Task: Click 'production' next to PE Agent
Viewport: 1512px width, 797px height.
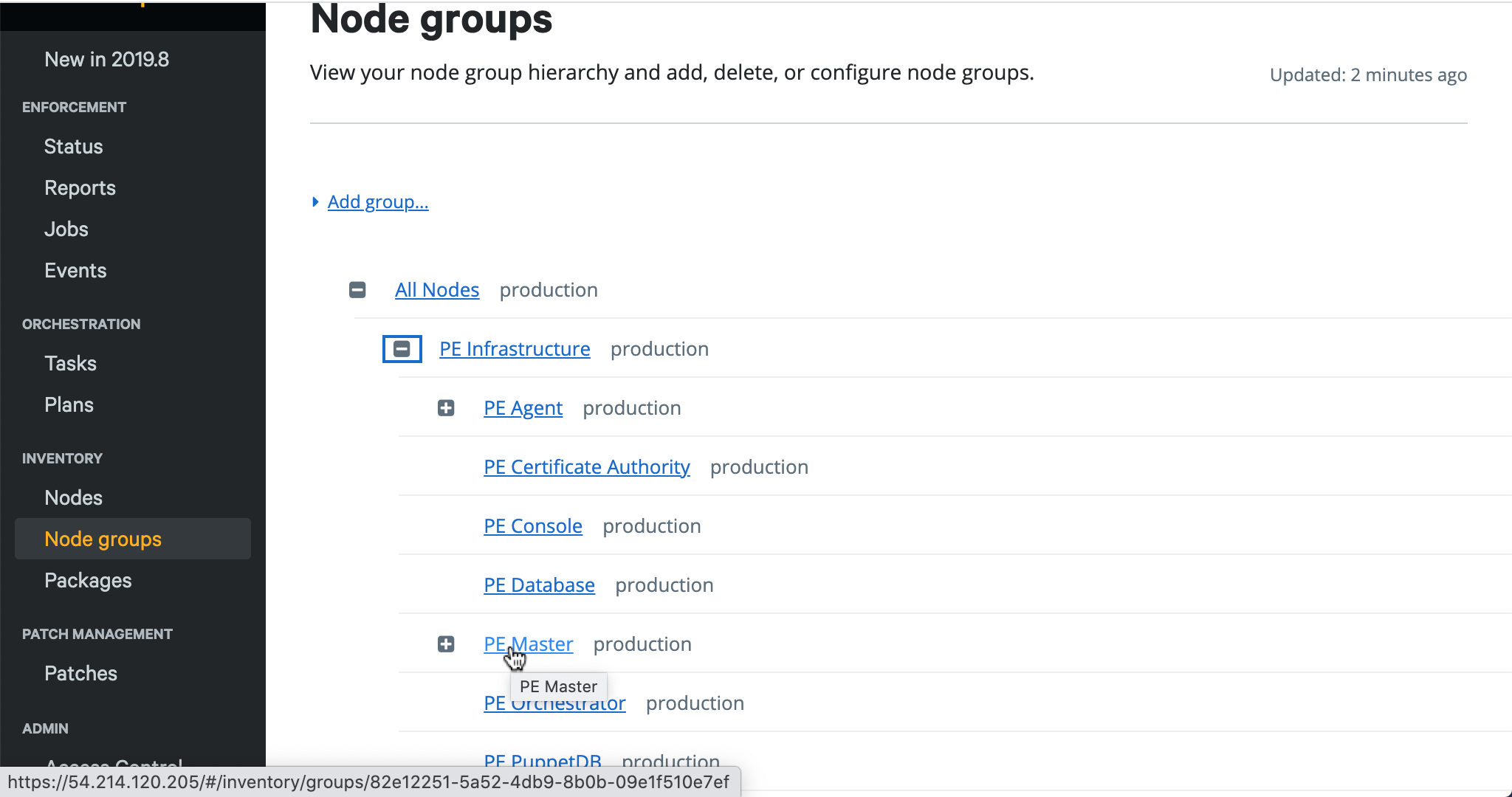Action: click(632, 408)
